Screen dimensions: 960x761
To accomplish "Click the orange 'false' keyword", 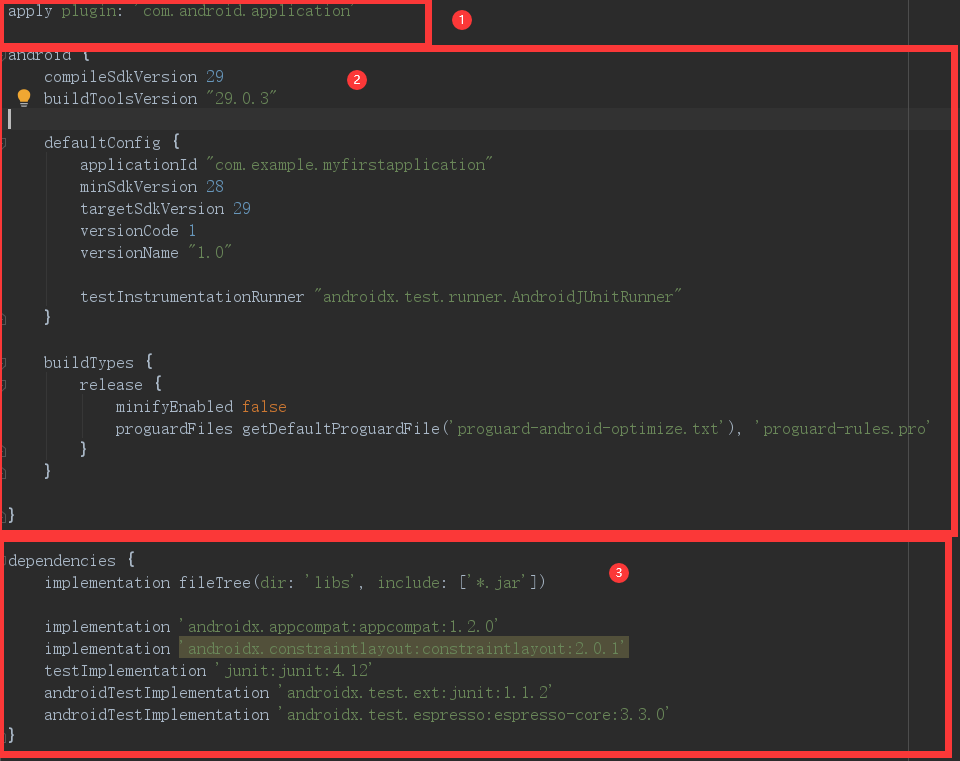I will click(x=264, y=407).
